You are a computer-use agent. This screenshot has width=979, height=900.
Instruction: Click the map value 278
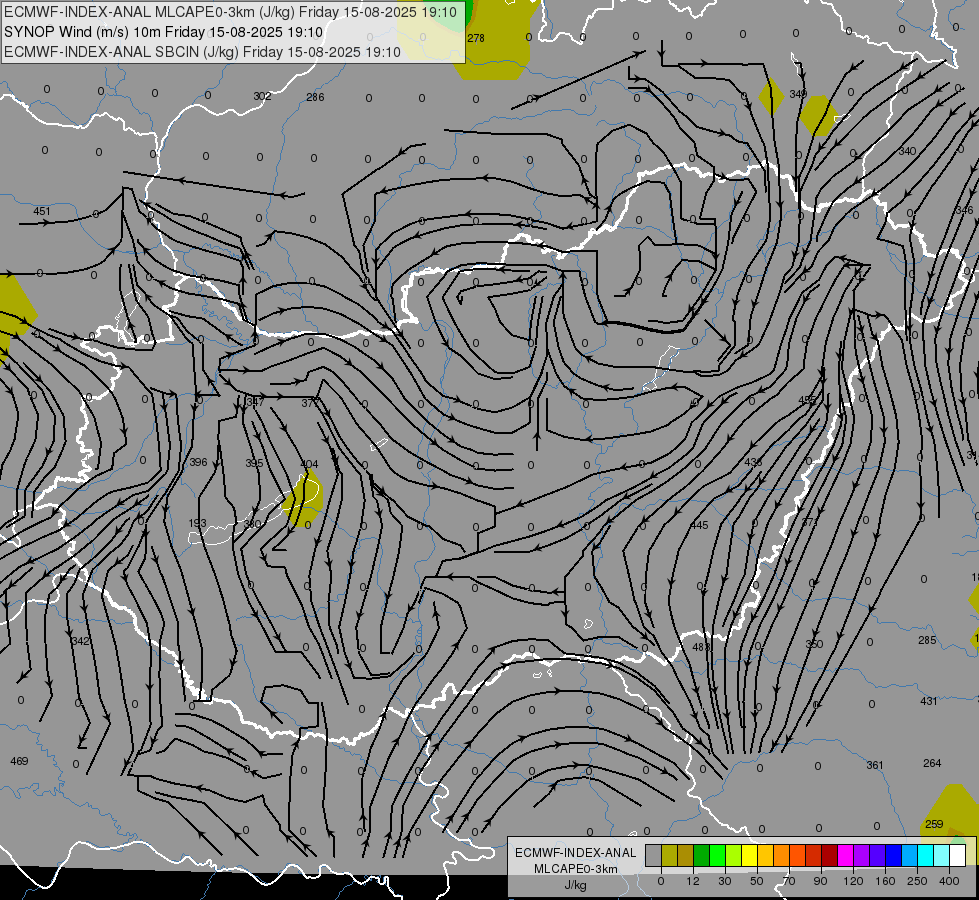pos(476,38)
